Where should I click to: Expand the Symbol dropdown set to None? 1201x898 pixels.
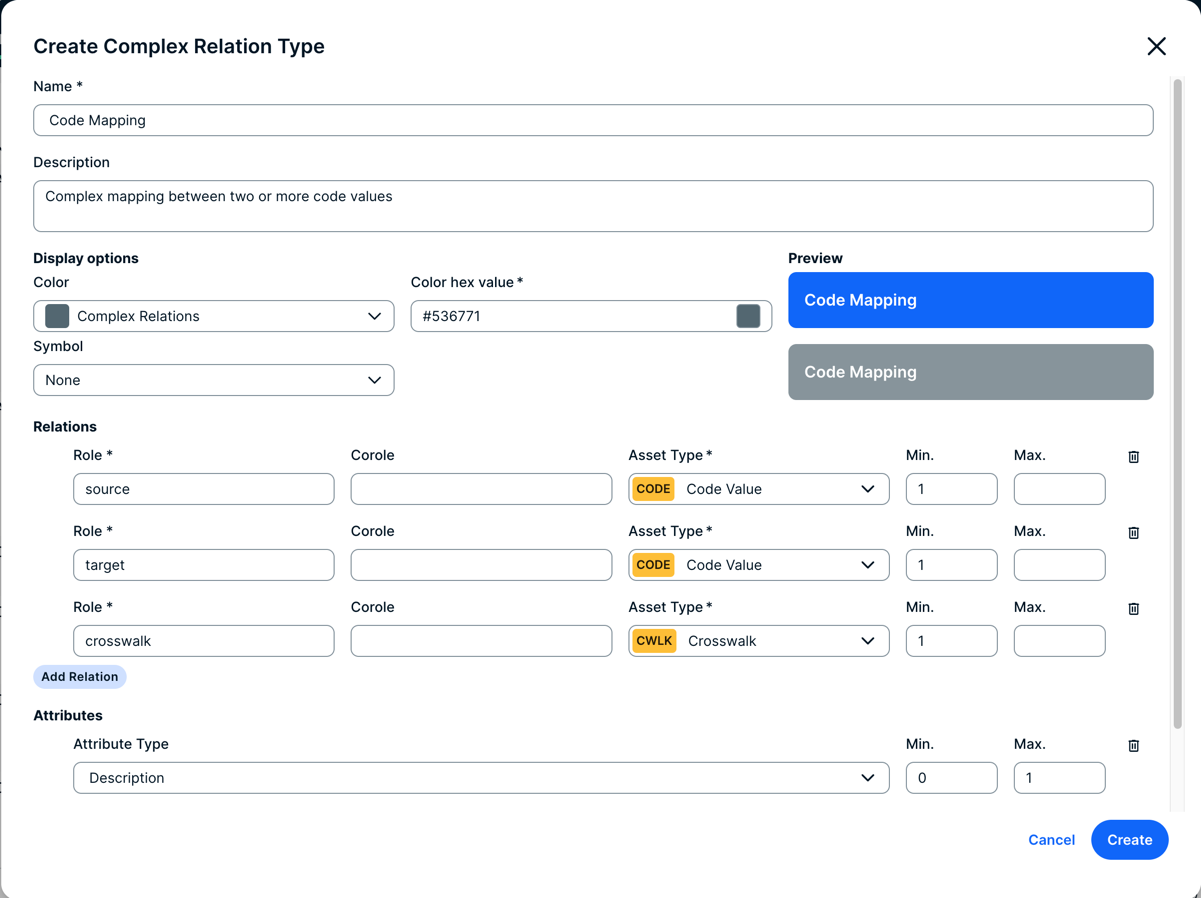click(213, 380)
